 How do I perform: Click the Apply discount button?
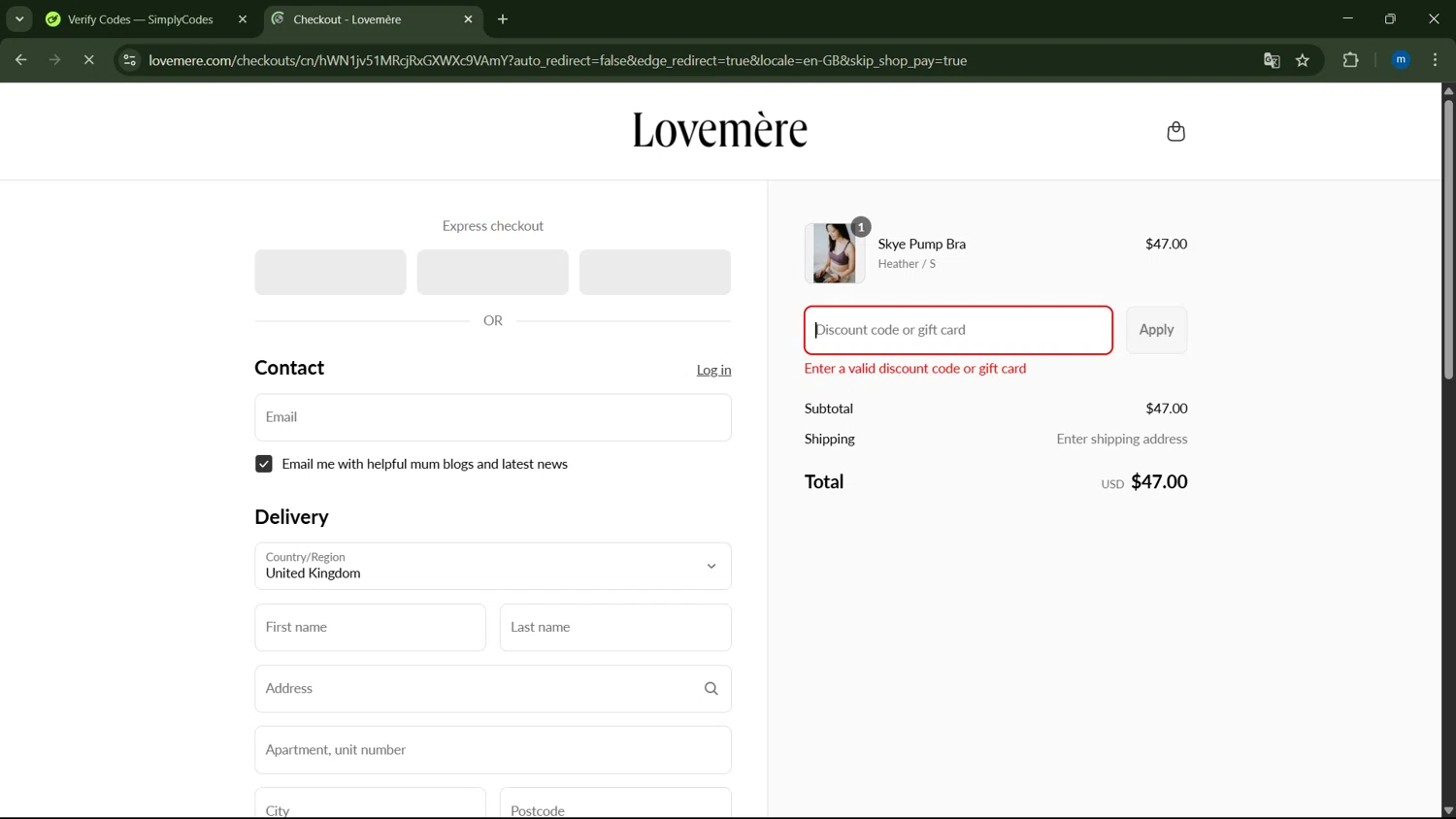click(1156, 330)
